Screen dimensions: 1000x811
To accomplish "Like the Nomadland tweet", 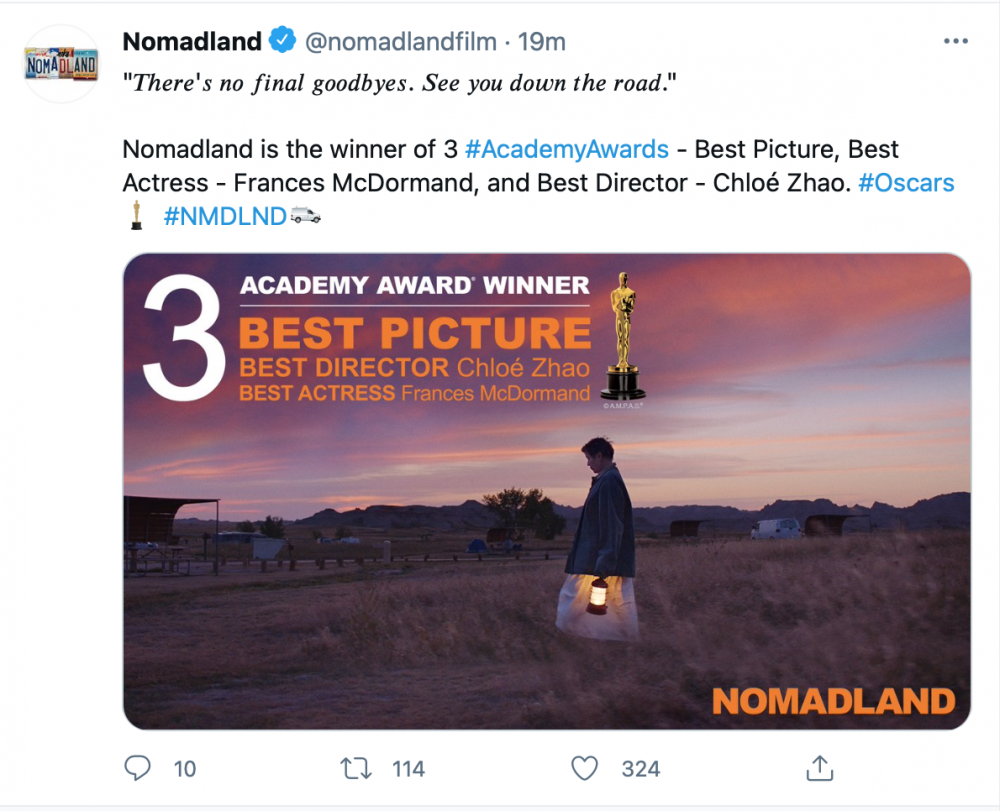I will click(584, 768).
